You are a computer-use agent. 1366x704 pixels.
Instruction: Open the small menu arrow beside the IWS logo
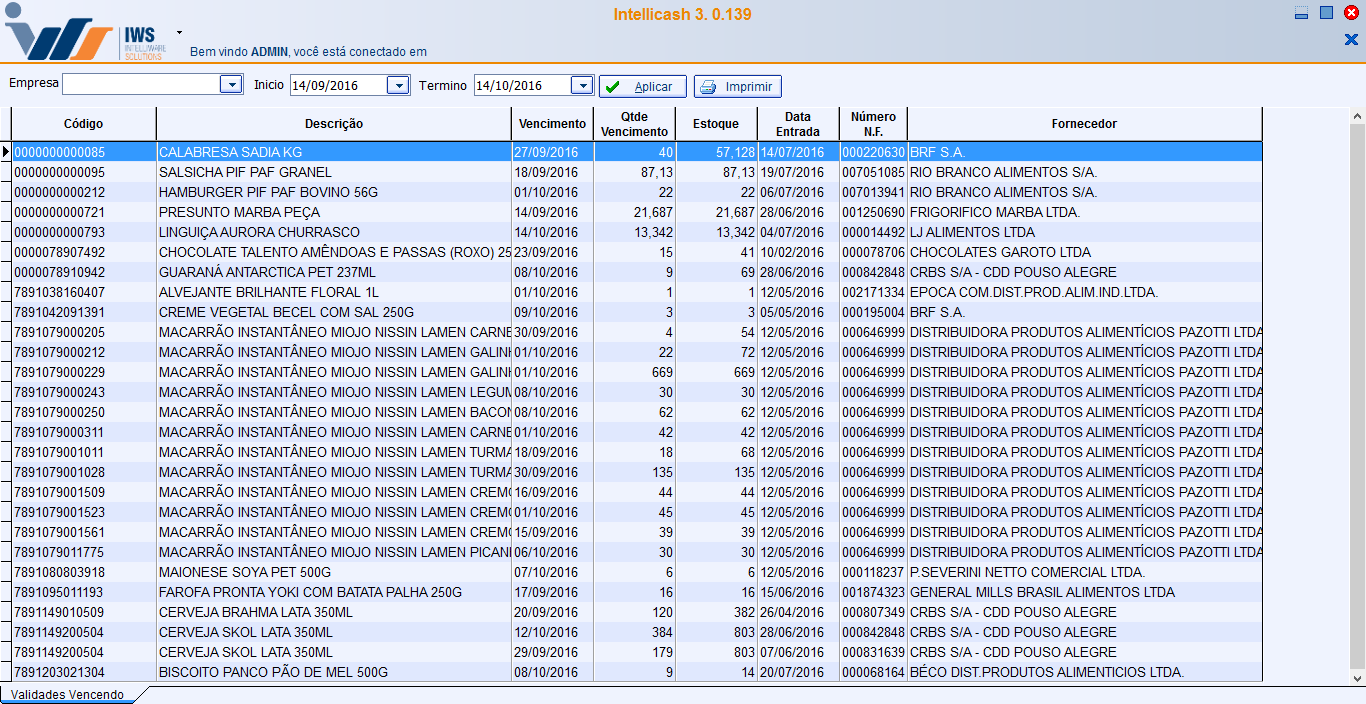click(x=179, y=32)
